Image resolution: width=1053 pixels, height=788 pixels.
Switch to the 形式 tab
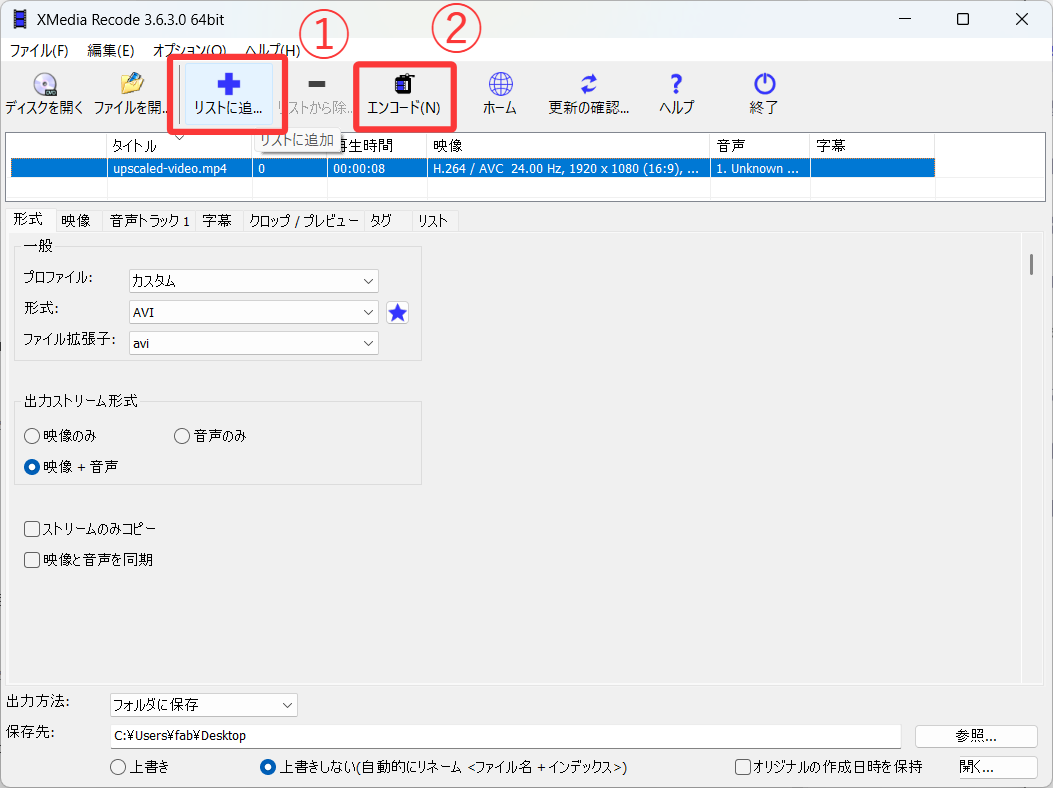point(28,219)
